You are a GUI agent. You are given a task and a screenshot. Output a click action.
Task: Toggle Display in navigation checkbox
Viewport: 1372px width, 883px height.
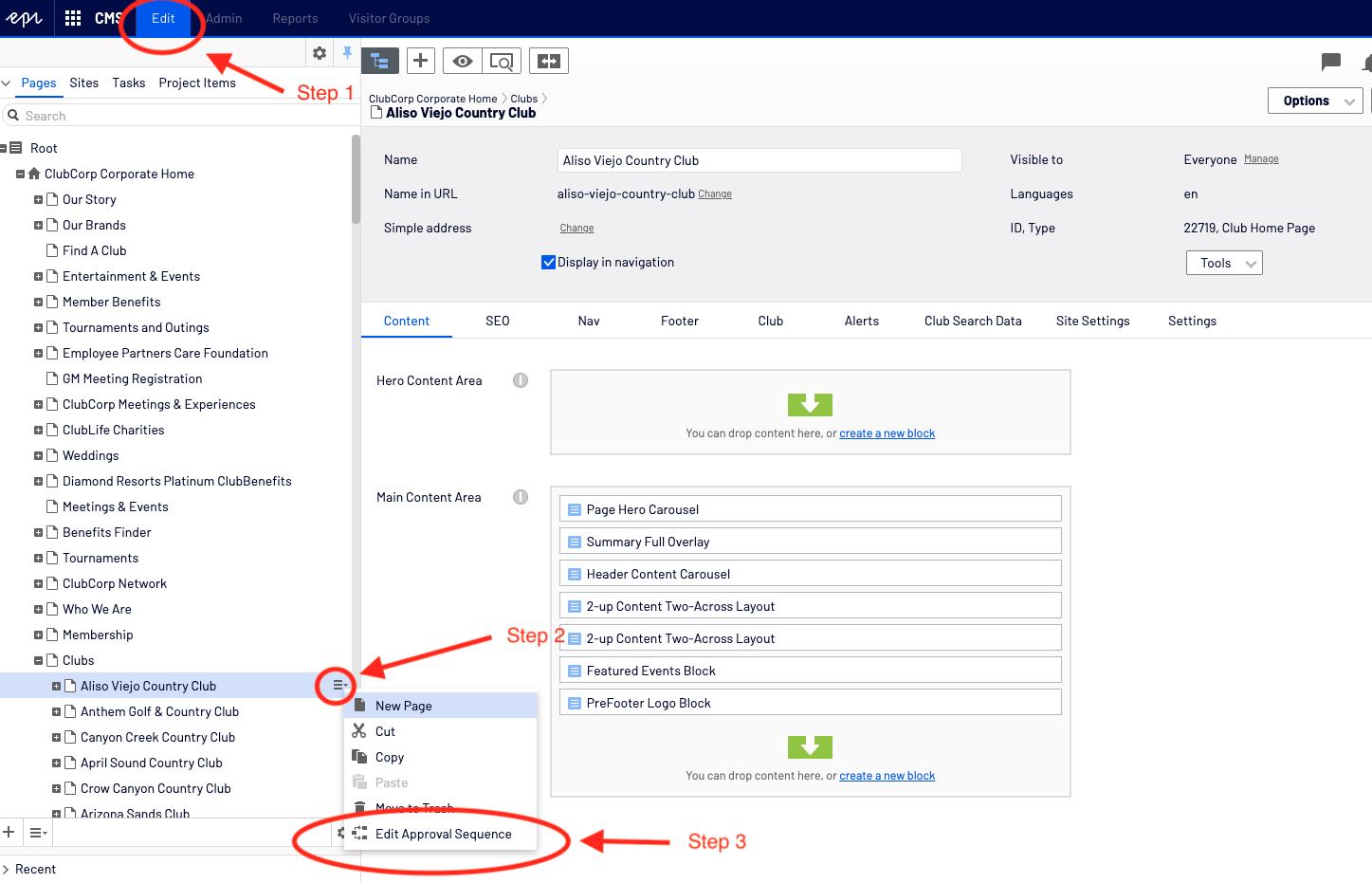point(548,262)
